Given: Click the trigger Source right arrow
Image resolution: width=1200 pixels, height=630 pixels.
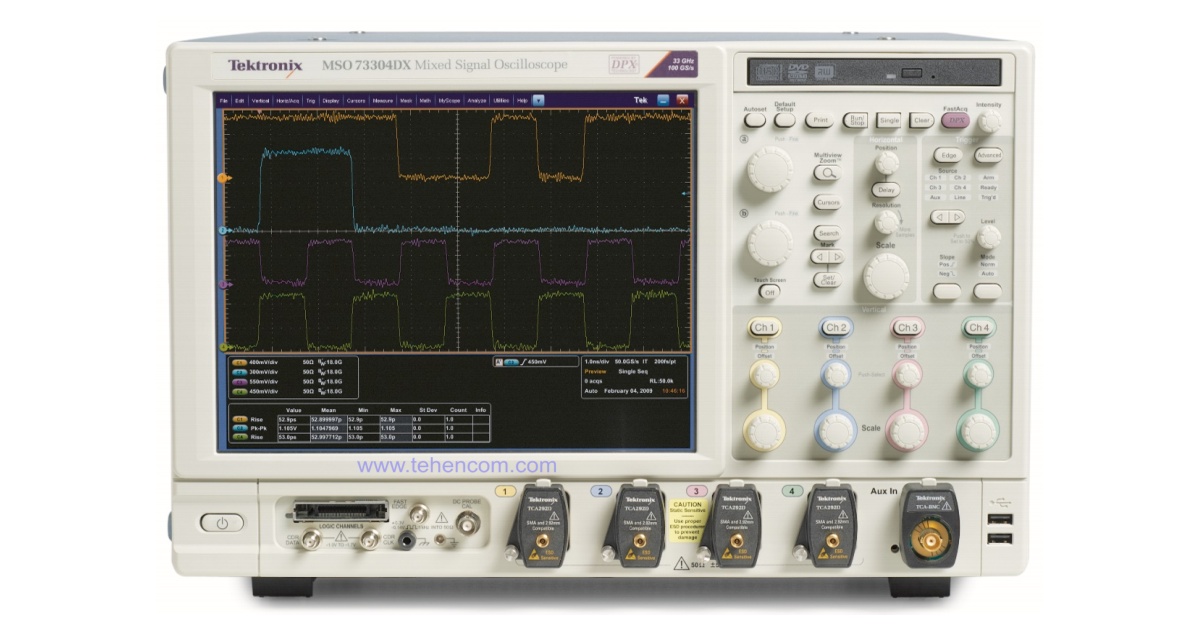Looking at the screenshot, I should coord(955,217).
